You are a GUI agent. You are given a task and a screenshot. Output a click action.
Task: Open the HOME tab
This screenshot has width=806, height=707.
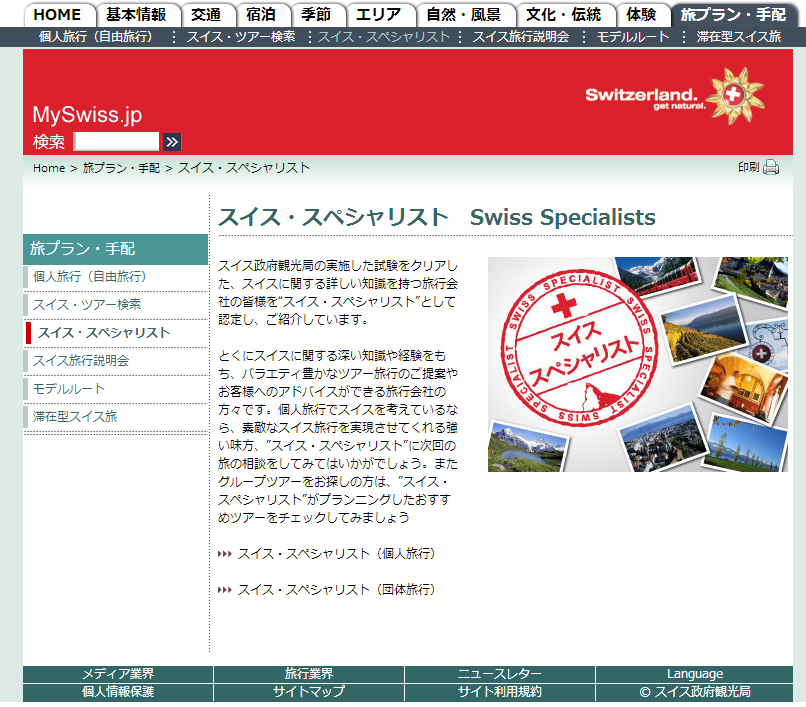point(59,14)
